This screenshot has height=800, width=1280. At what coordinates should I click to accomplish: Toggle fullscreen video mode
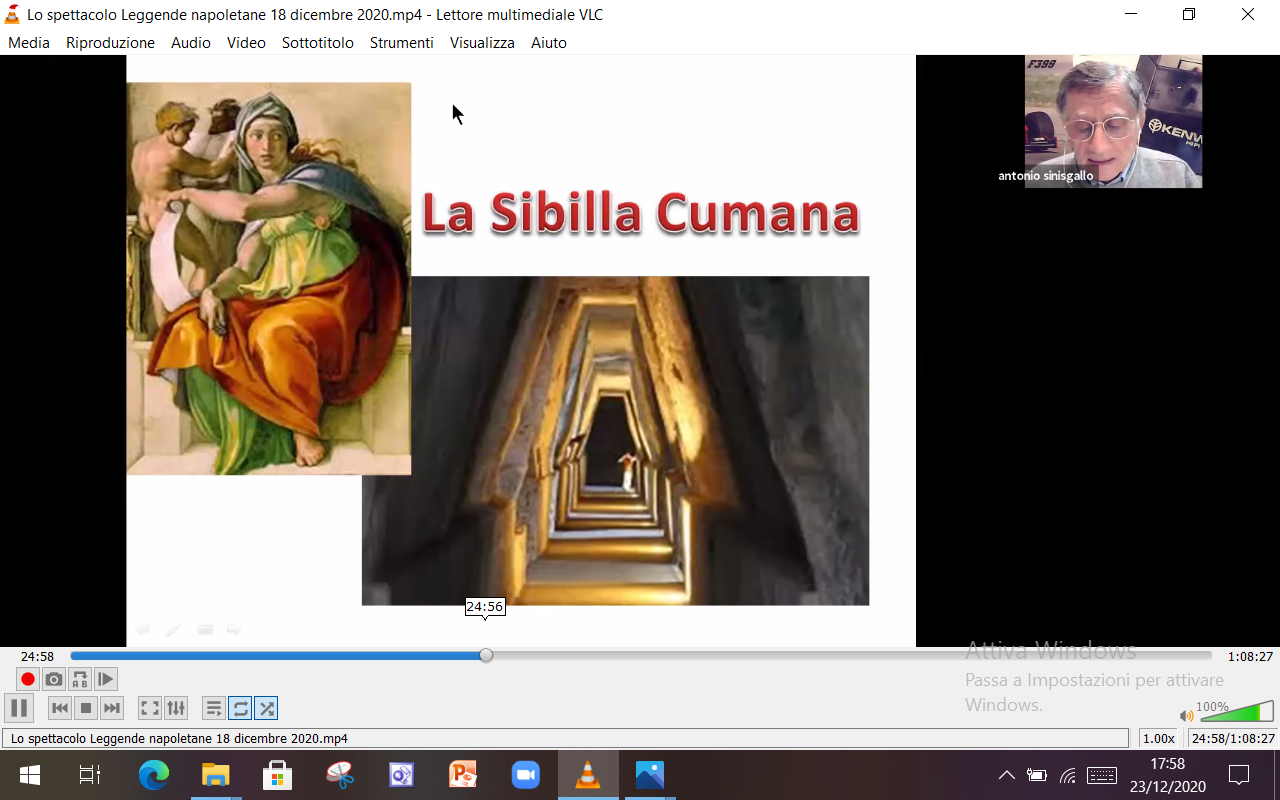click(x=150, y=708)
